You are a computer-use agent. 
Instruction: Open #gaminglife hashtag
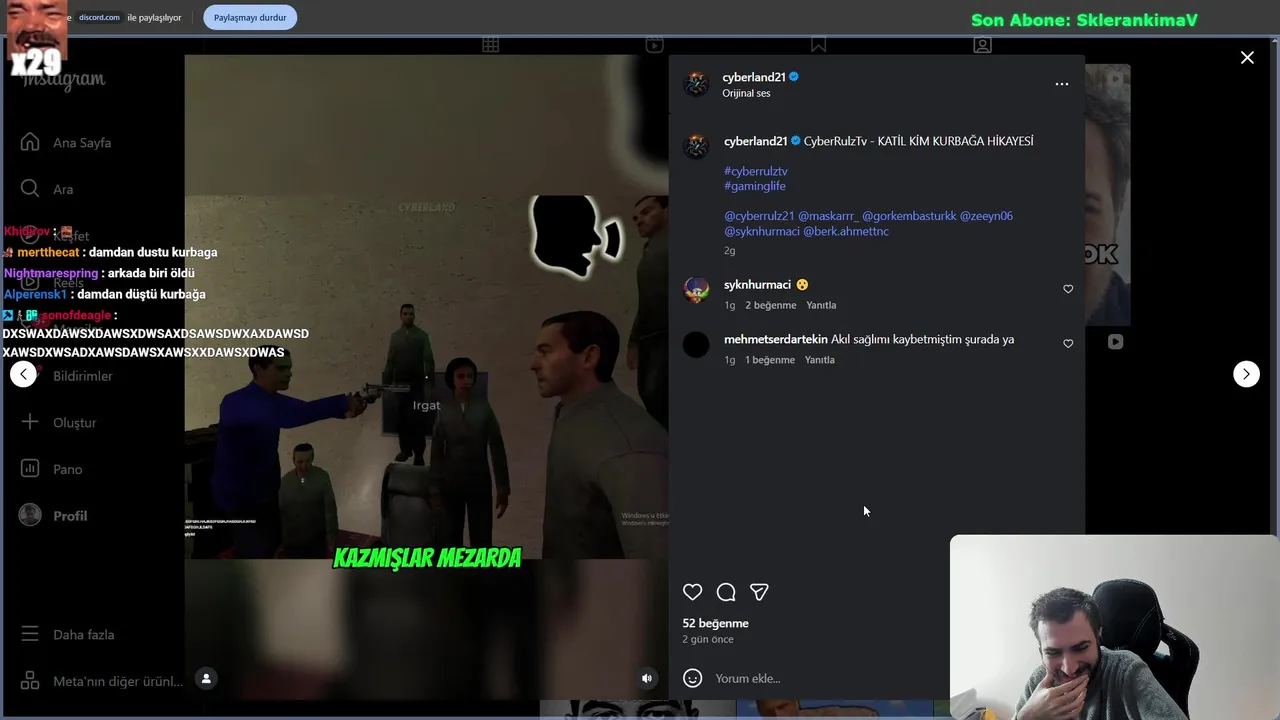755,186
